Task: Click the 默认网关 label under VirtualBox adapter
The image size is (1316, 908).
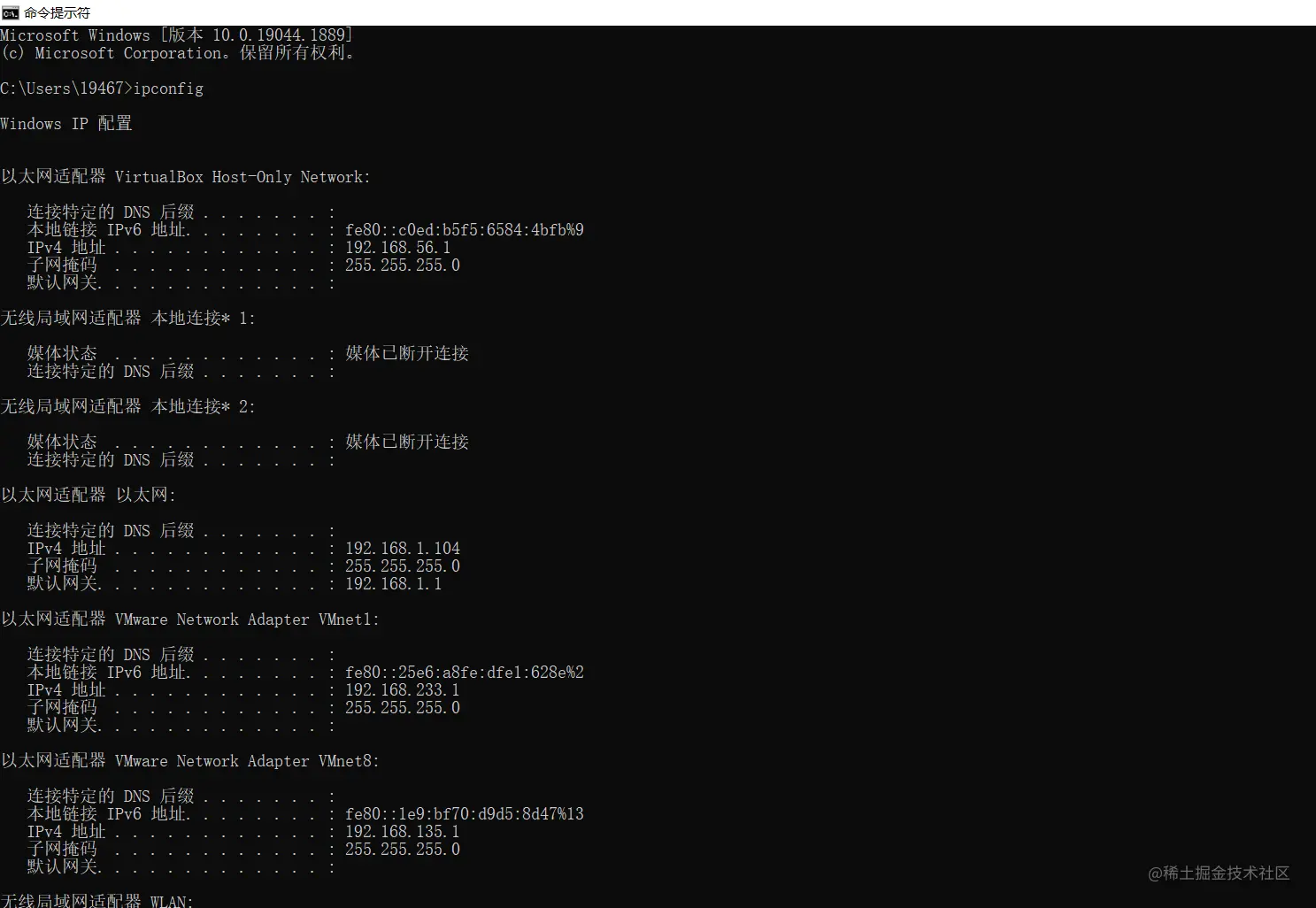Action: point(64,283)
